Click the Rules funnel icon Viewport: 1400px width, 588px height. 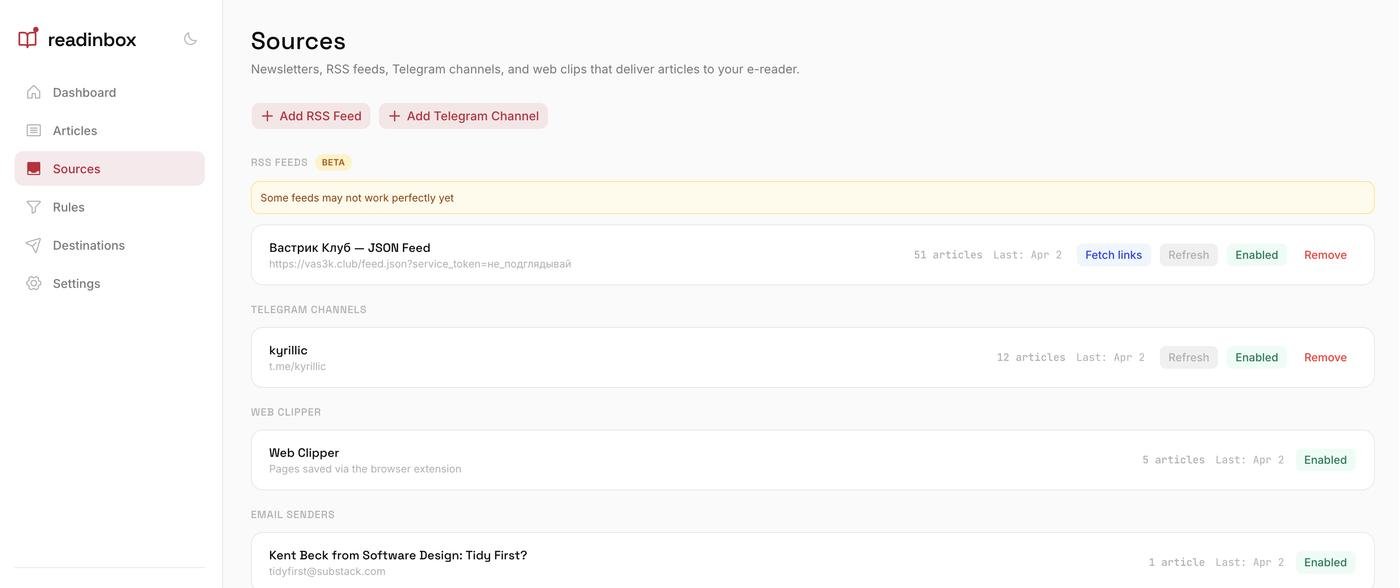34,207
